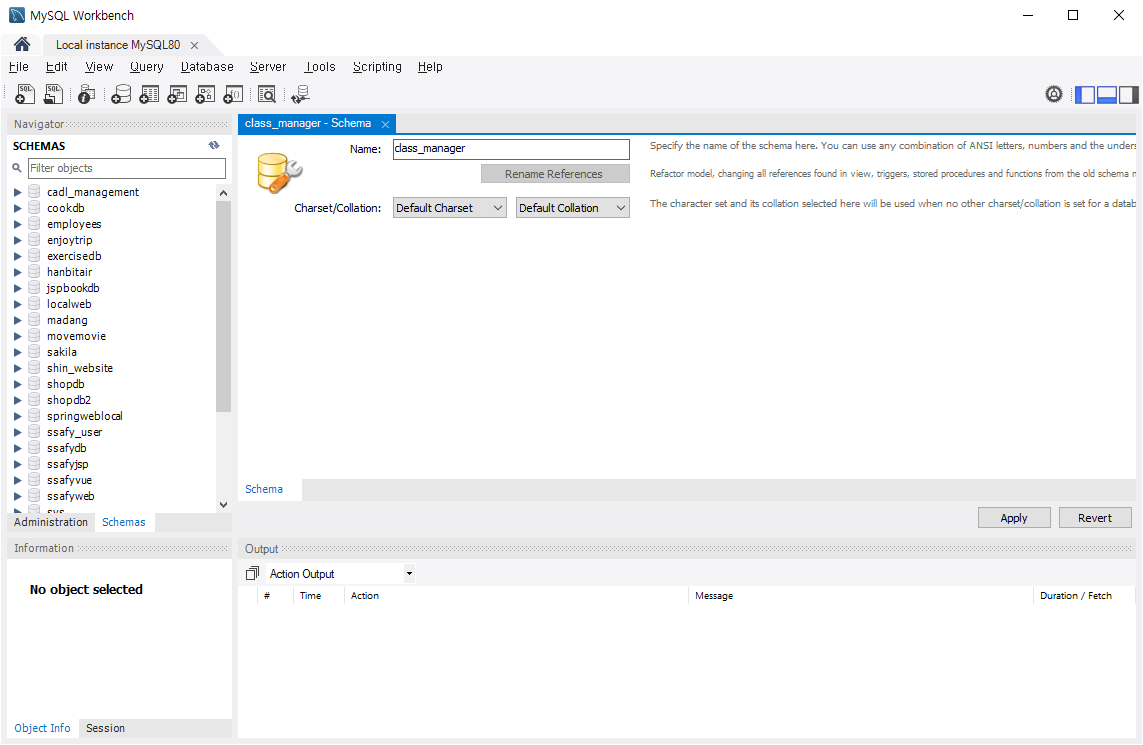
Task: Open the Default Charset dropdown
Action: [449, 208]
